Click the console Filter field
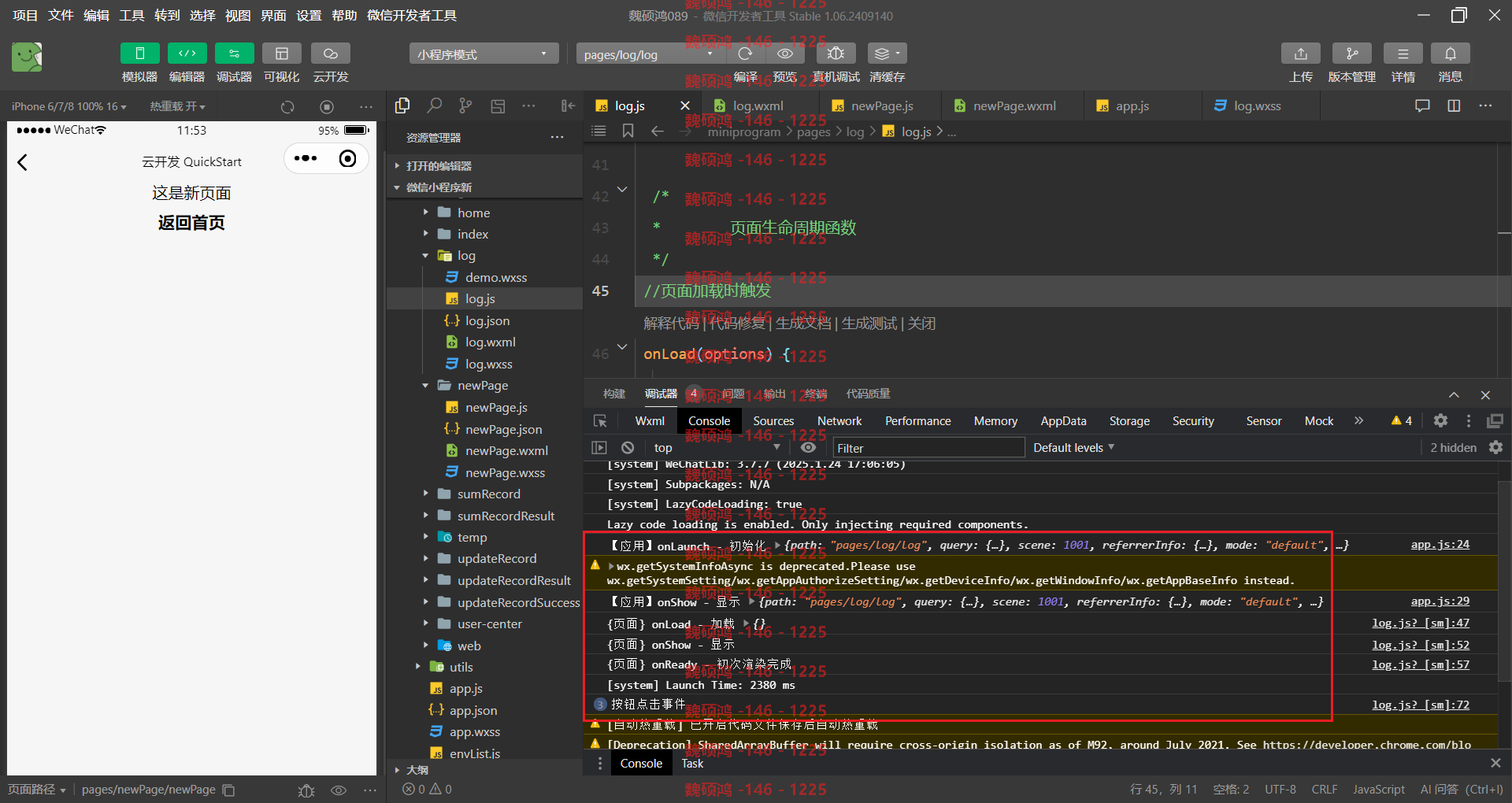This screenshot has height=803, width=1512. 929,448
